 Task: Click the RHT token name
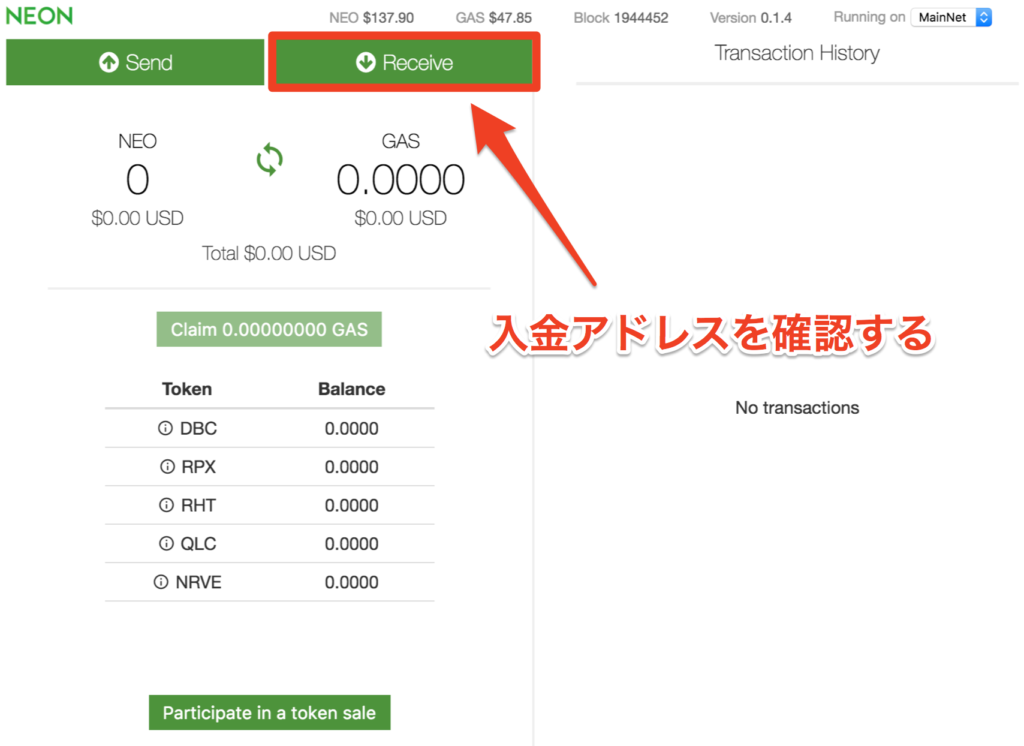(199, 506)
